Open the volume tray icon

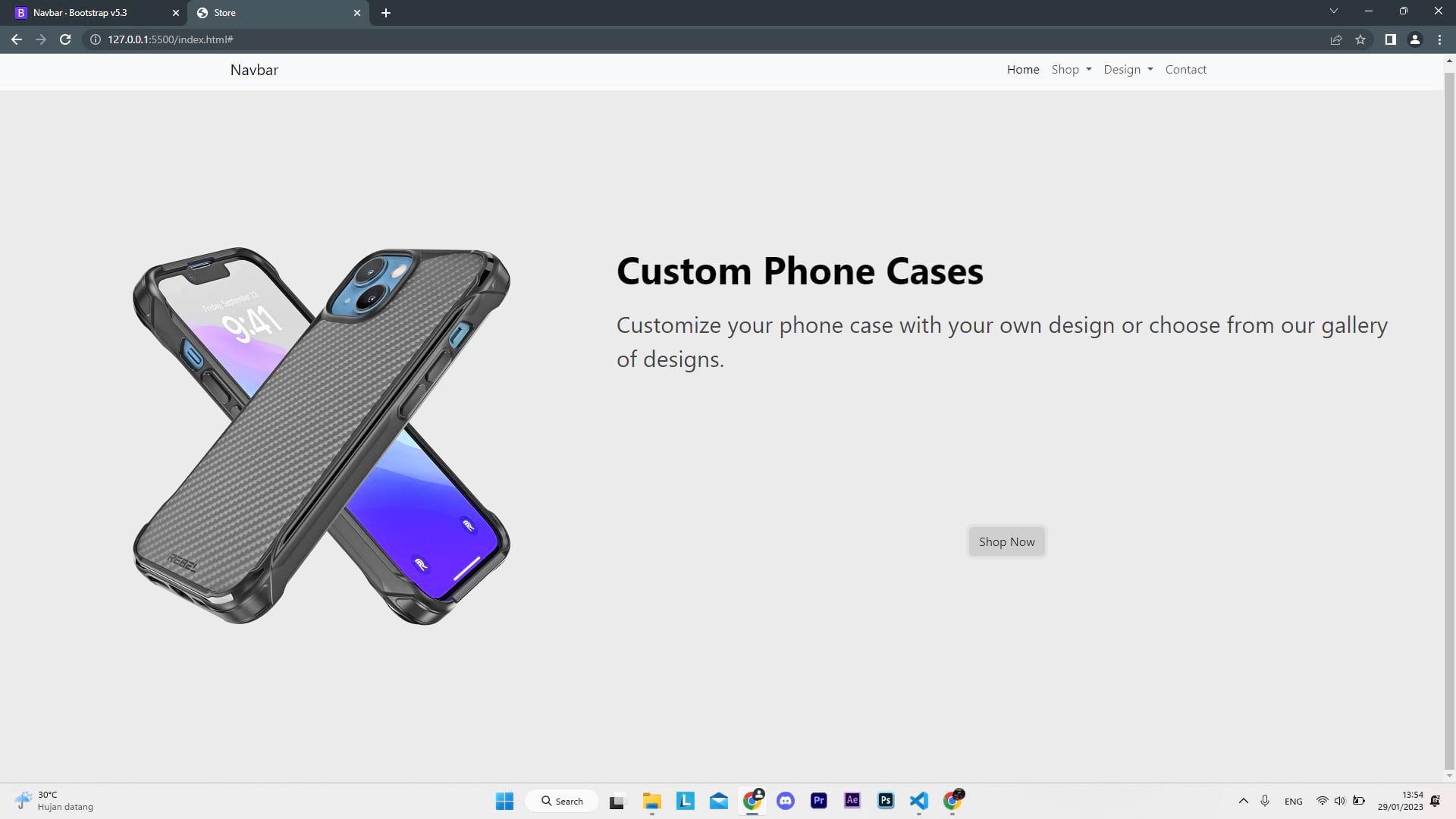coord(1340,801)
